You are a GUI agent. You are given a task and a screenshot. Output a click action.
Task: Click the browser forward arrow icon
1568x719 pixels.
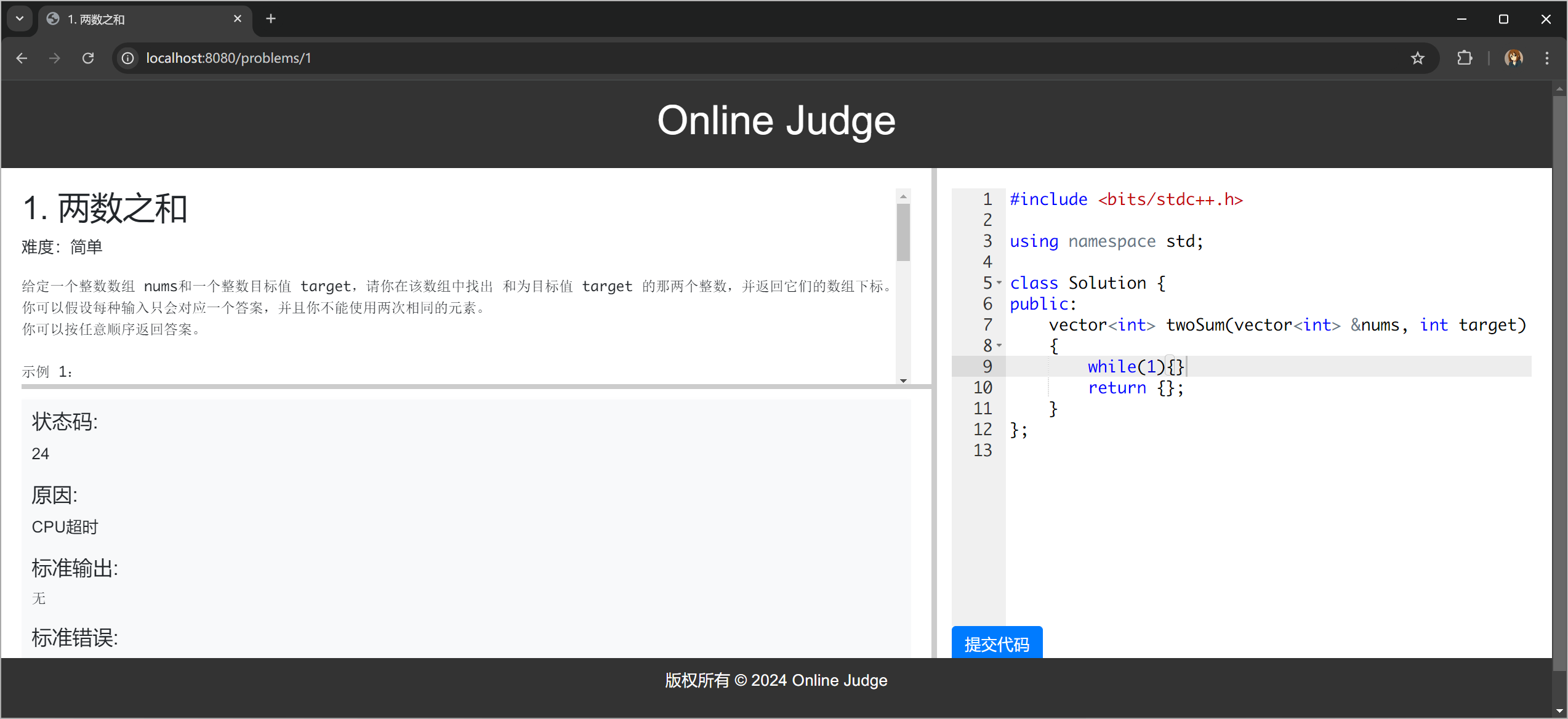tap(55, 58)
